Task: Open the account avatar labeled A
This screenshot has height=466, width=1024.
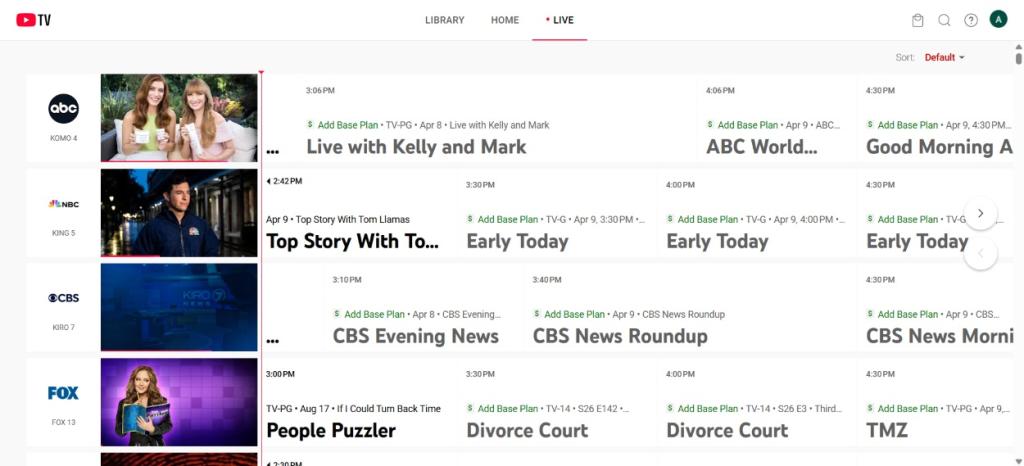Action: (998, 20)
